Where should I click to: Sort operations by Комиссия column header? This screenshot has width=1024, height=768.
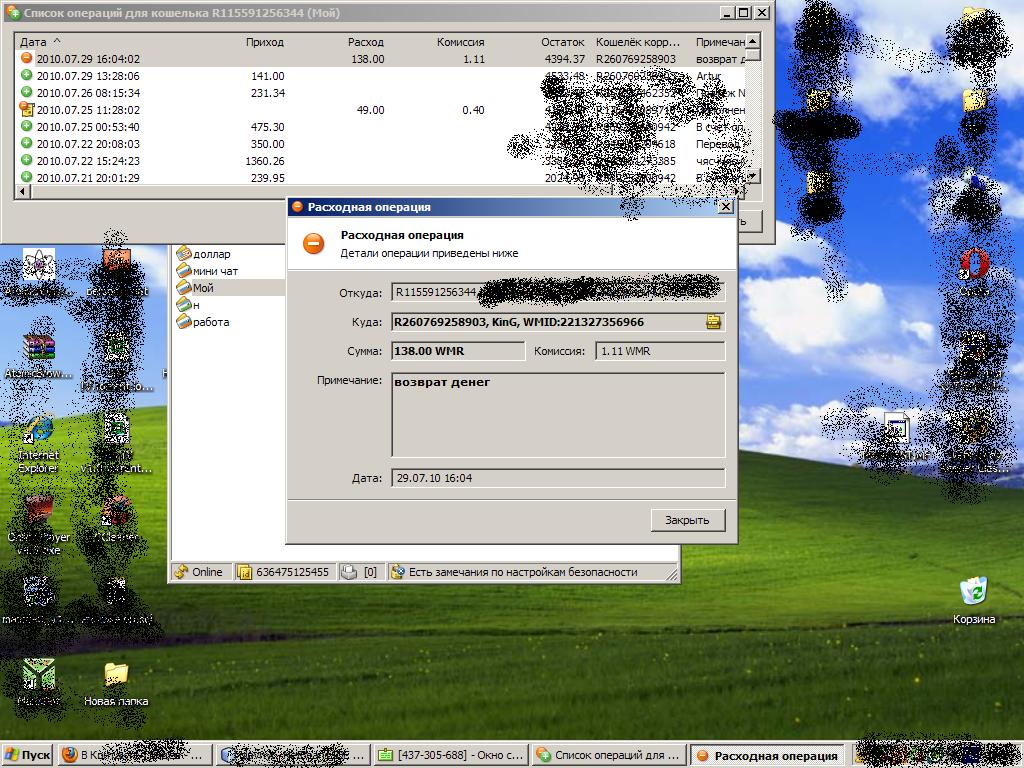click(x=460, y=42)
